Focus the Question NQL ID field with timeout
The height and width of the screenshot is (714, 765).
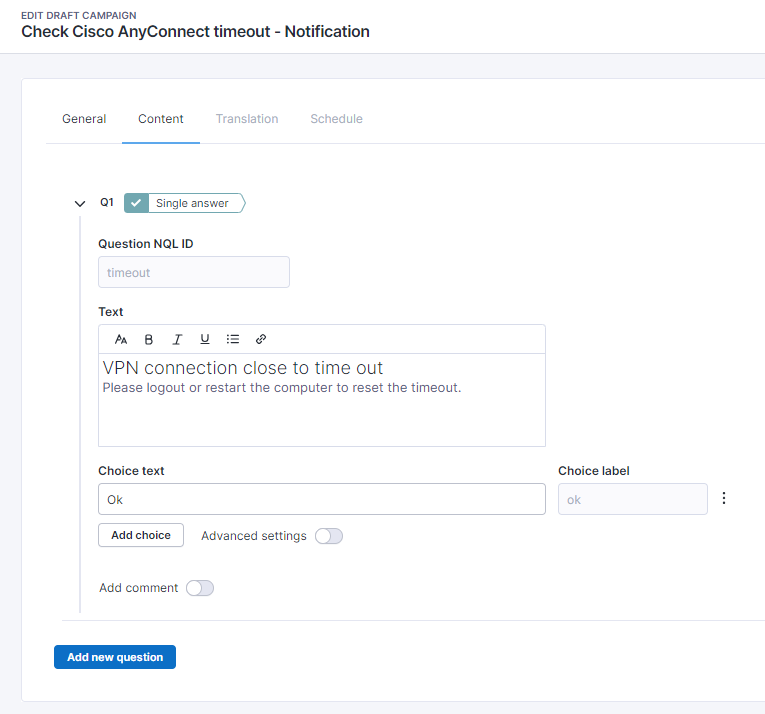tap(194, 272)
